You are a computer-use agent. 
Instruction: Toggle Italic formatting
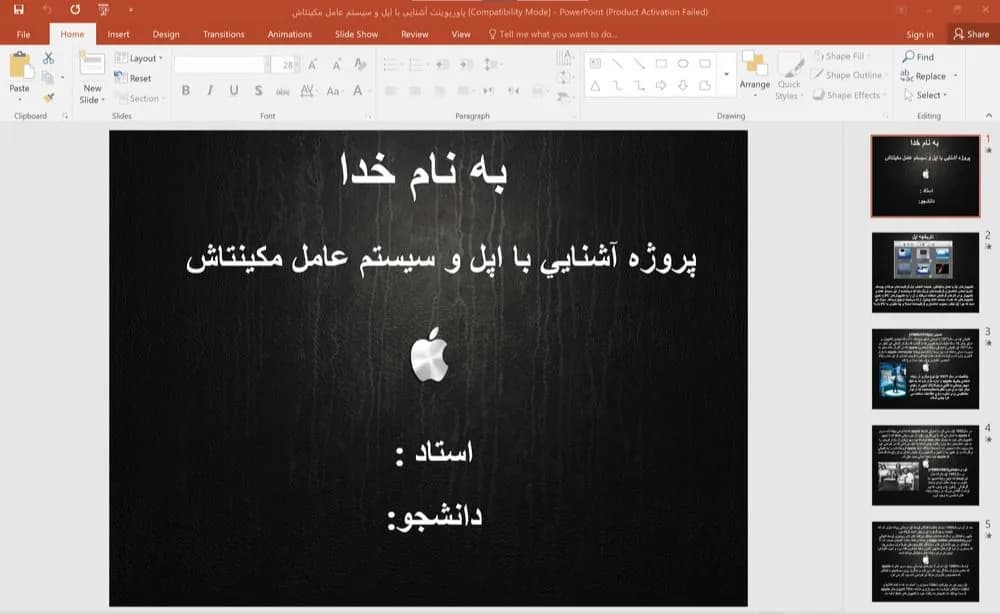click(x=210, y=91)
